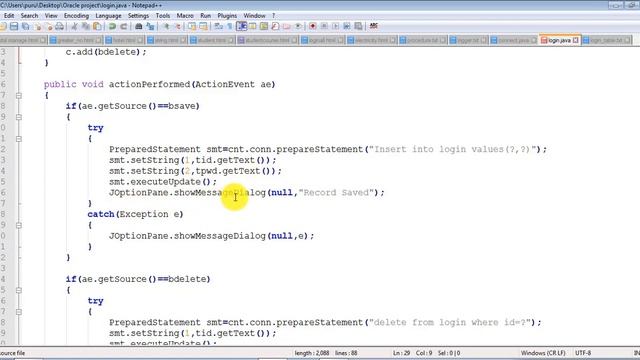This screenshot has width=640, height=360.
Task: Click the Save All toolbar icon
Action: click(x=25, y=27)
